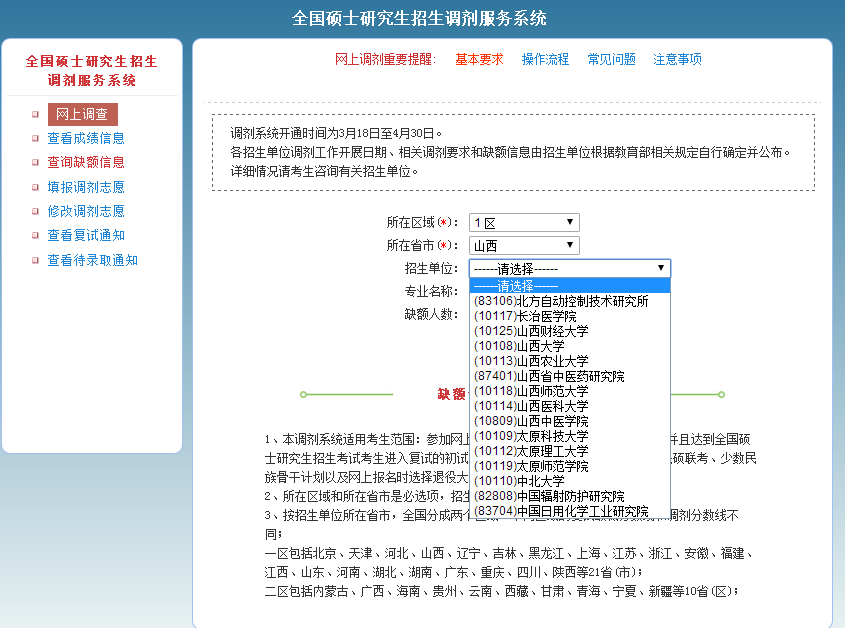This screenshot has width=845, height=628.
Task: Open the 操作流程 link
Action: point(545,59)
